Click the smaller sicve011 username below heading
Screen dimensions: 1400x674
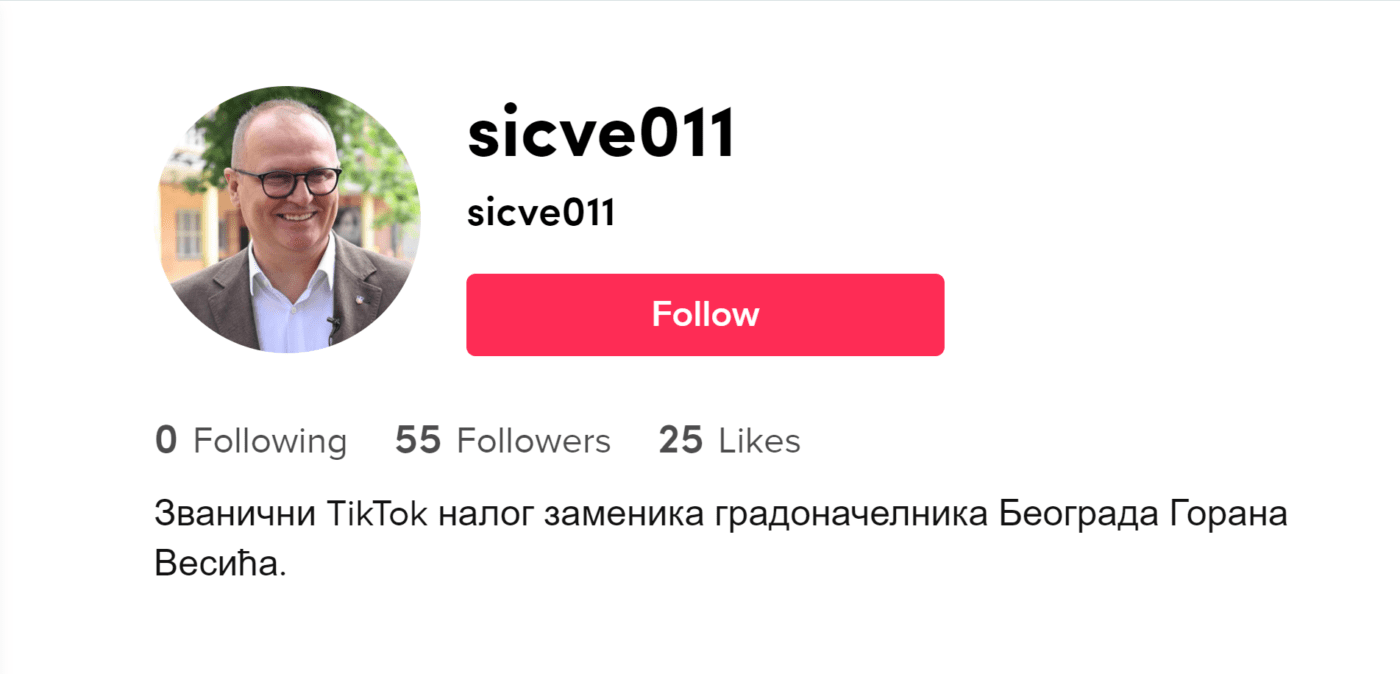(x=540, y=213)
